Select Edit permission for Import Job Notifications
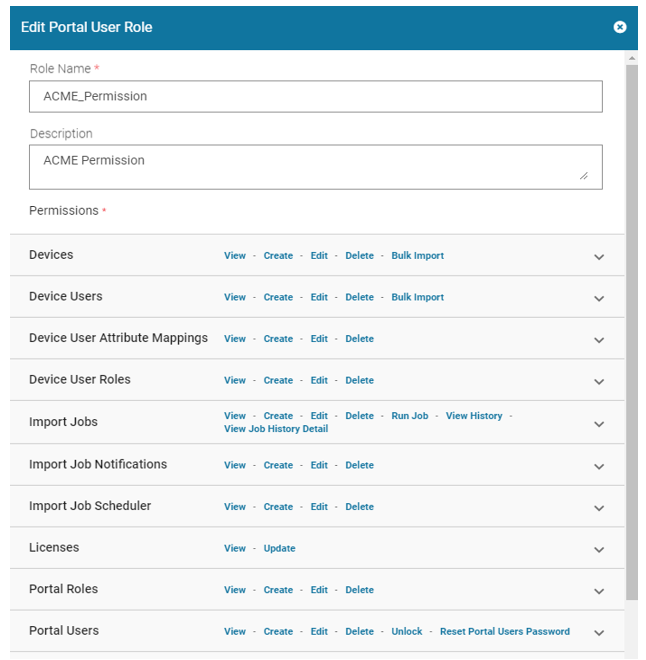The height and width of the screenshot is (660, 646). (x=319, y=465)
